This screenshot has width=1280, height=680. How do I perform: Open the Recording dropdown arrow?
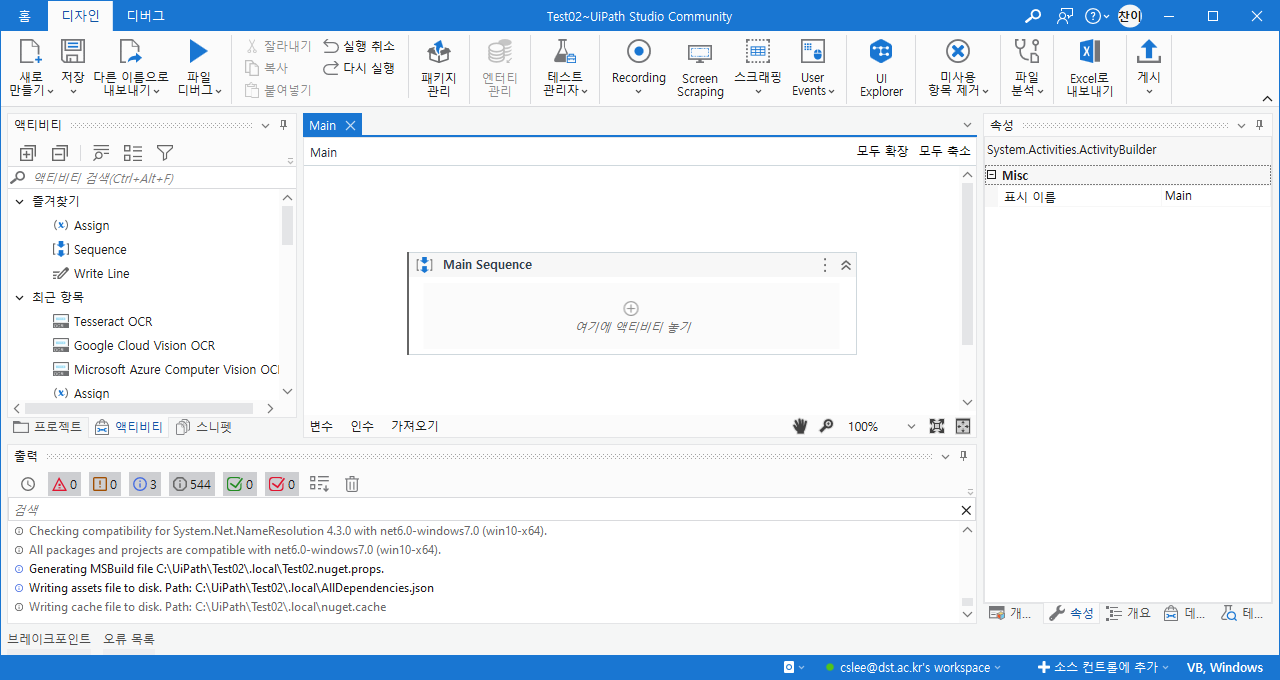pos(638,92)
